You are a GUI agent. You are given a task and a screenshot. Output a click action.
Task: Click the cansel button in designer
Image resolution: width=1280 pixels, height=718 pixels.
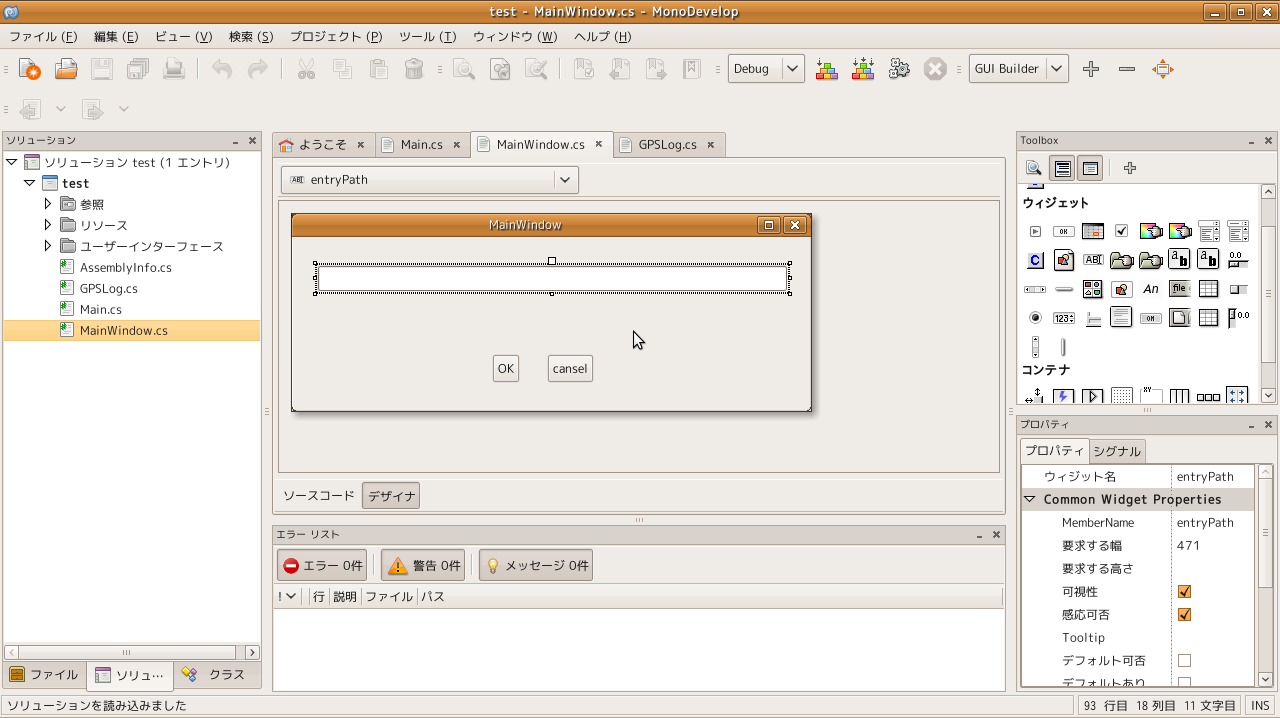570,369
